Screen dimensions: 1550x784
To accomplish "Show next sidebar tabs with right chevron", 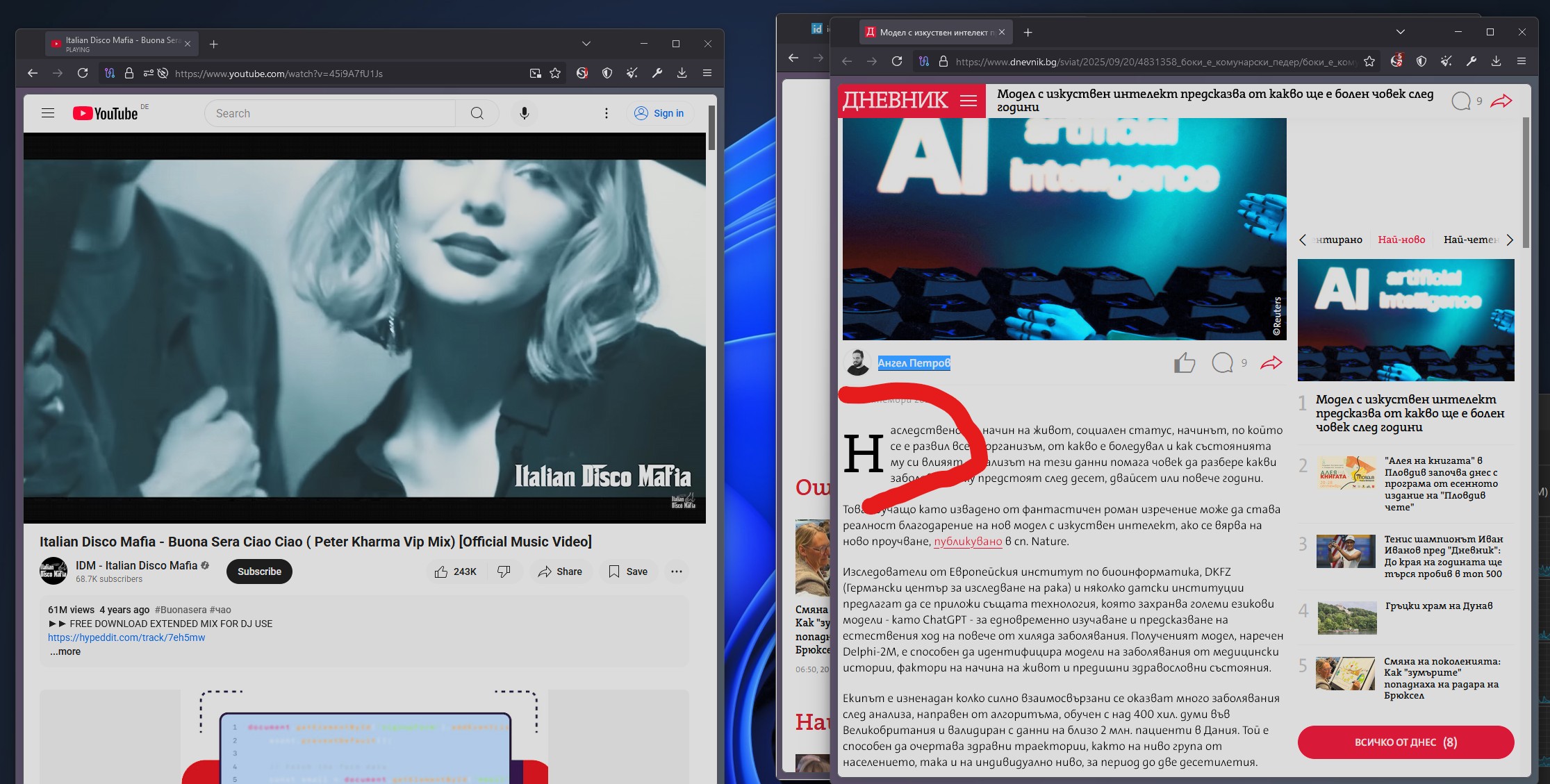I will pyautogui.click(x=1510, y=240).
